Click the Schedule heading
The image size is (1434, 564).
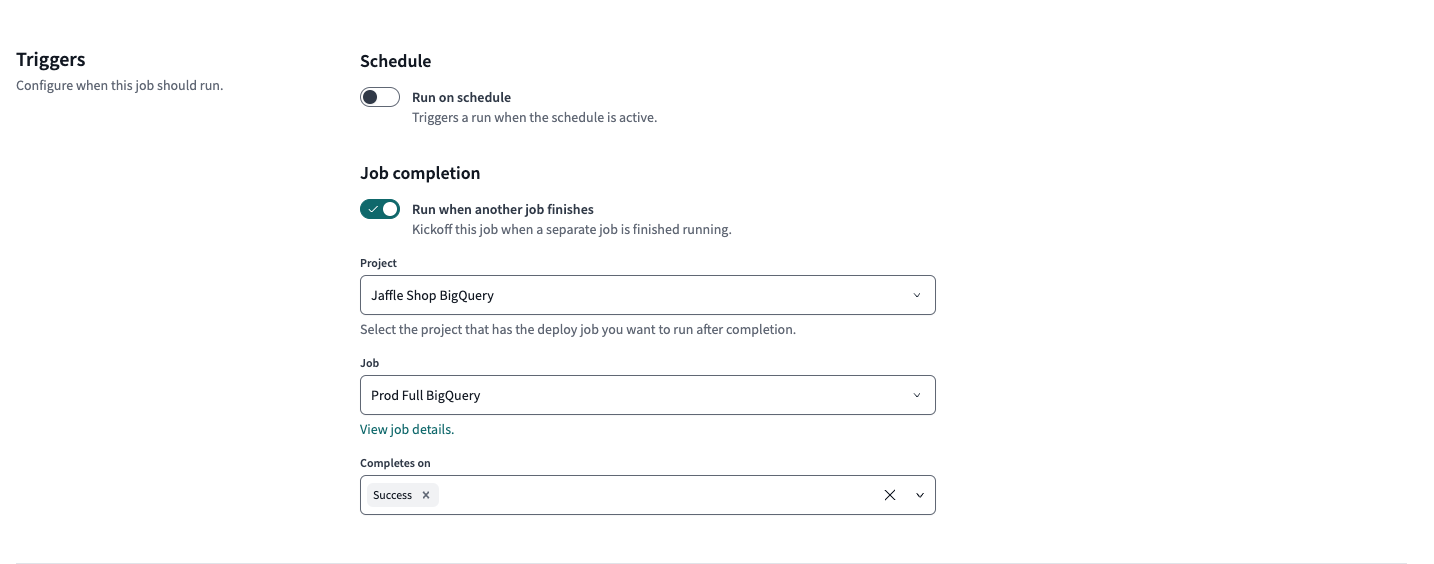[x=395, y=61]
